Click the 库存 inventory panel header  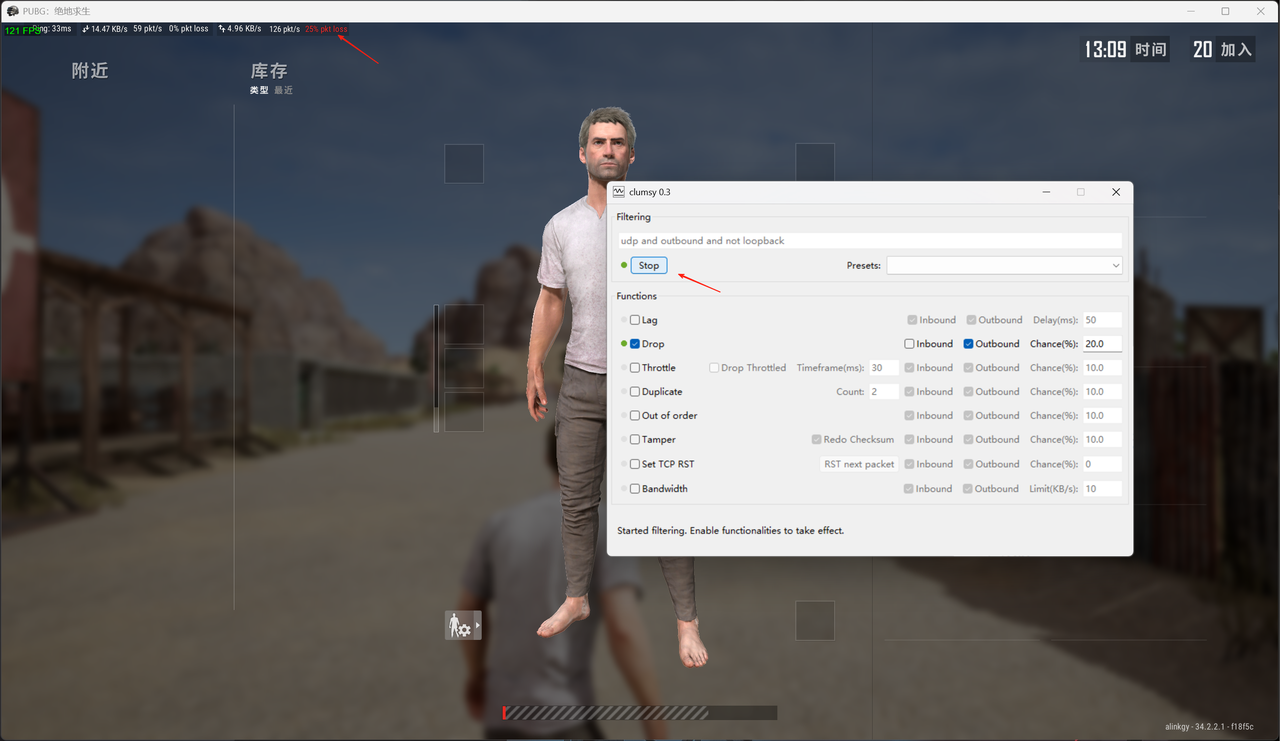(269, 71)
